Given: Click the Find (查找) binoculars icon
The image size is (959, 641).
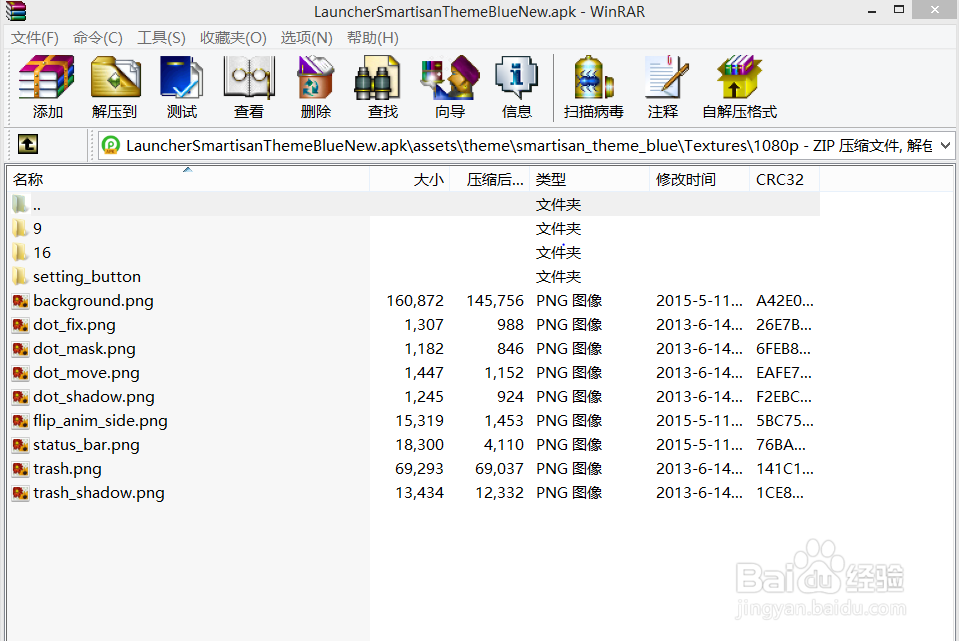Looking at the screenshot, I should coord(377,77).
